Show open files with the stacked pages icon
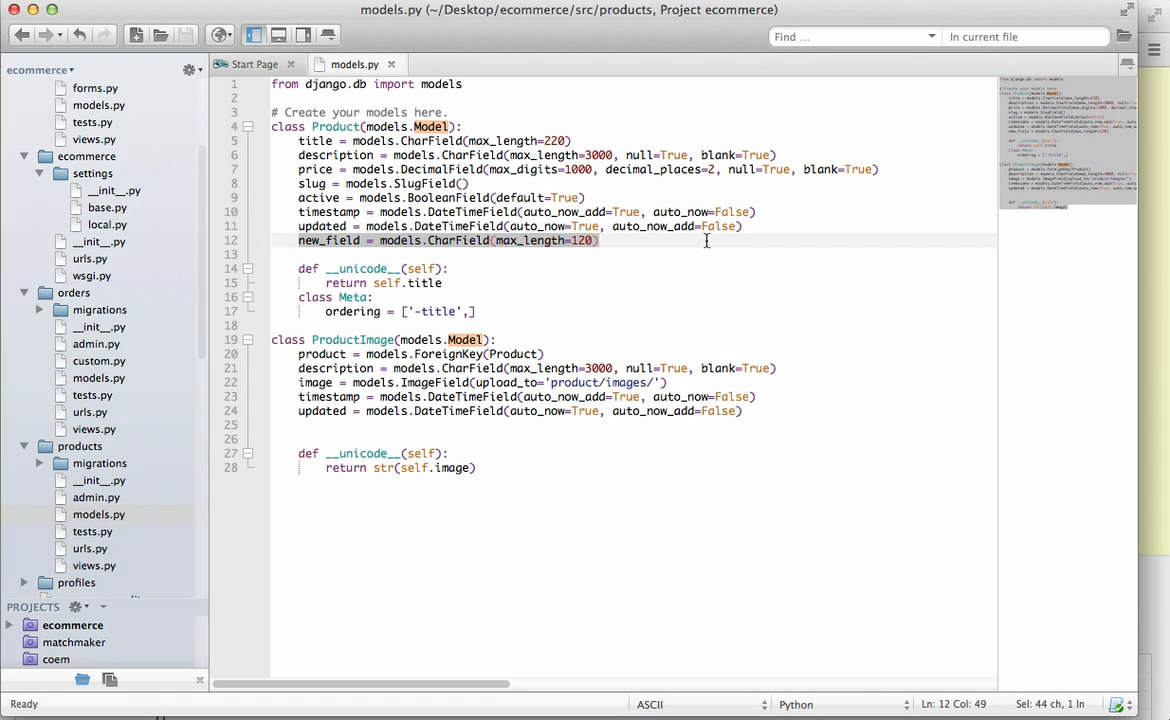Image resolution: width=1170 pixels, height=720 pixels. (x=110, y=680)
